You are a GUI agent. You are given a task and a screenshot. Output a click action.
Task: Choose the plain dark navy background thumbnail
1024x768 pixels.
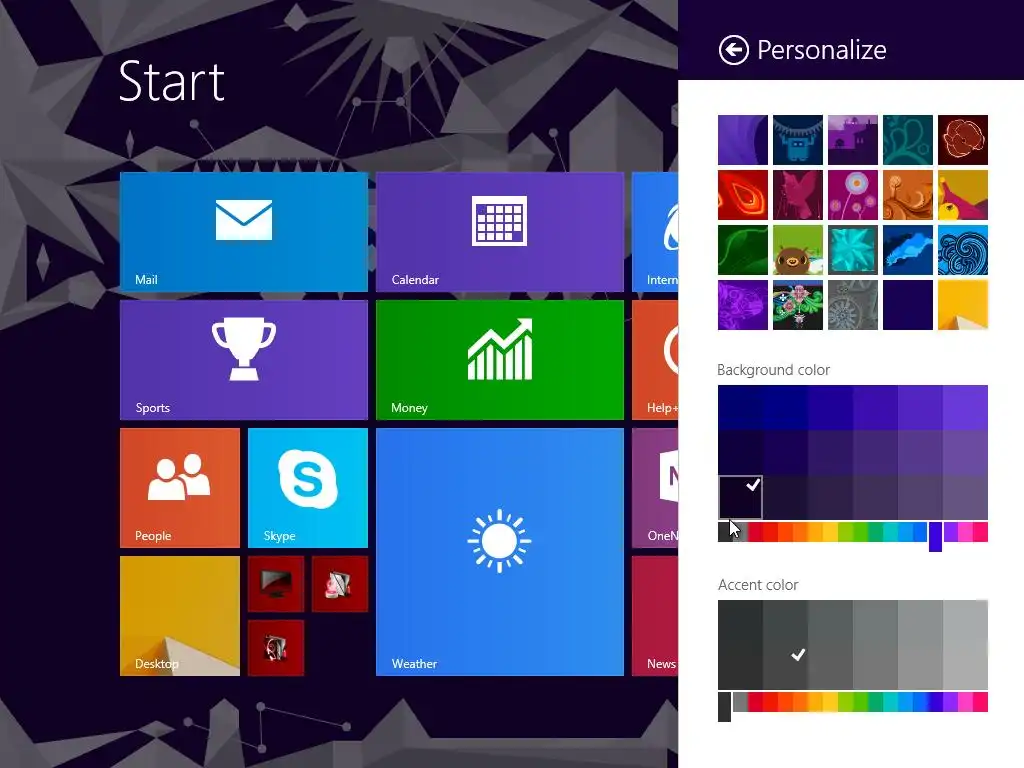(x=908, y=305)
